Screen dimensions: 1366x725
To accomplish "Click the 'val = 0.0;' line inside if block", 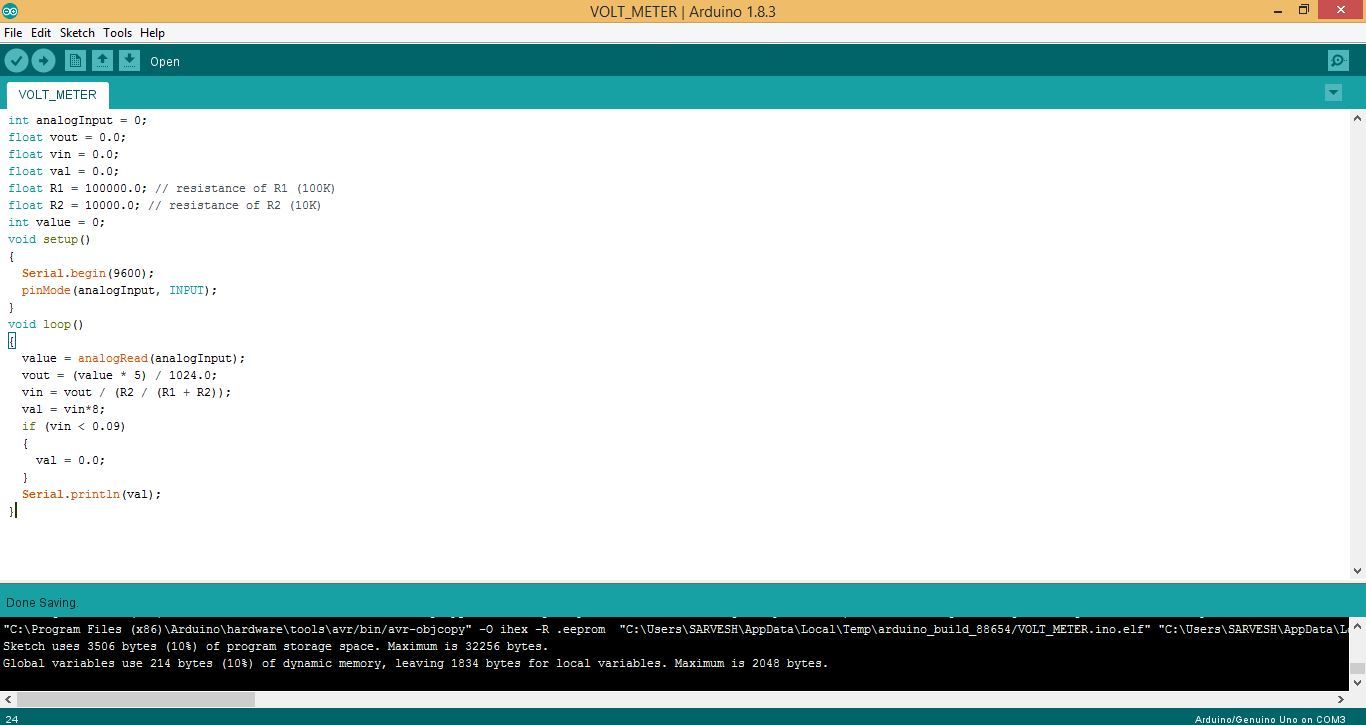I will (71, 460).
